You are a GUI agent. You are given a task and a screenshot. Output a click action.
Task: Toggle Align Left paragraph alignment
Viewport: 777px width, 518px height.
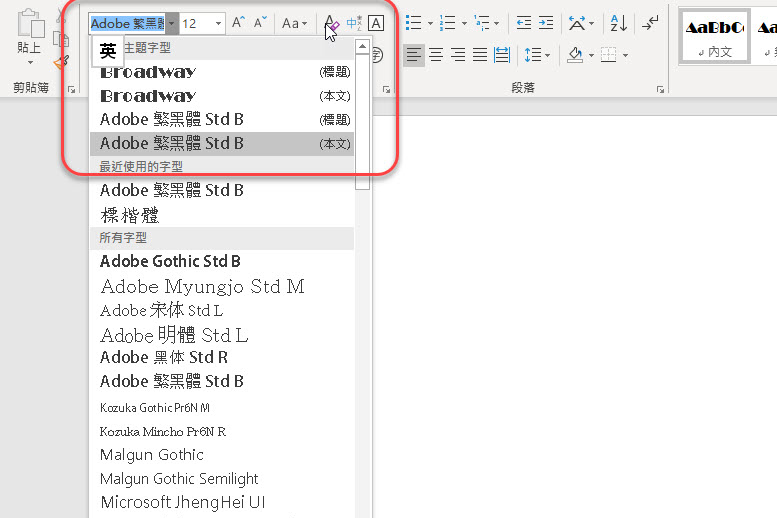414,55
